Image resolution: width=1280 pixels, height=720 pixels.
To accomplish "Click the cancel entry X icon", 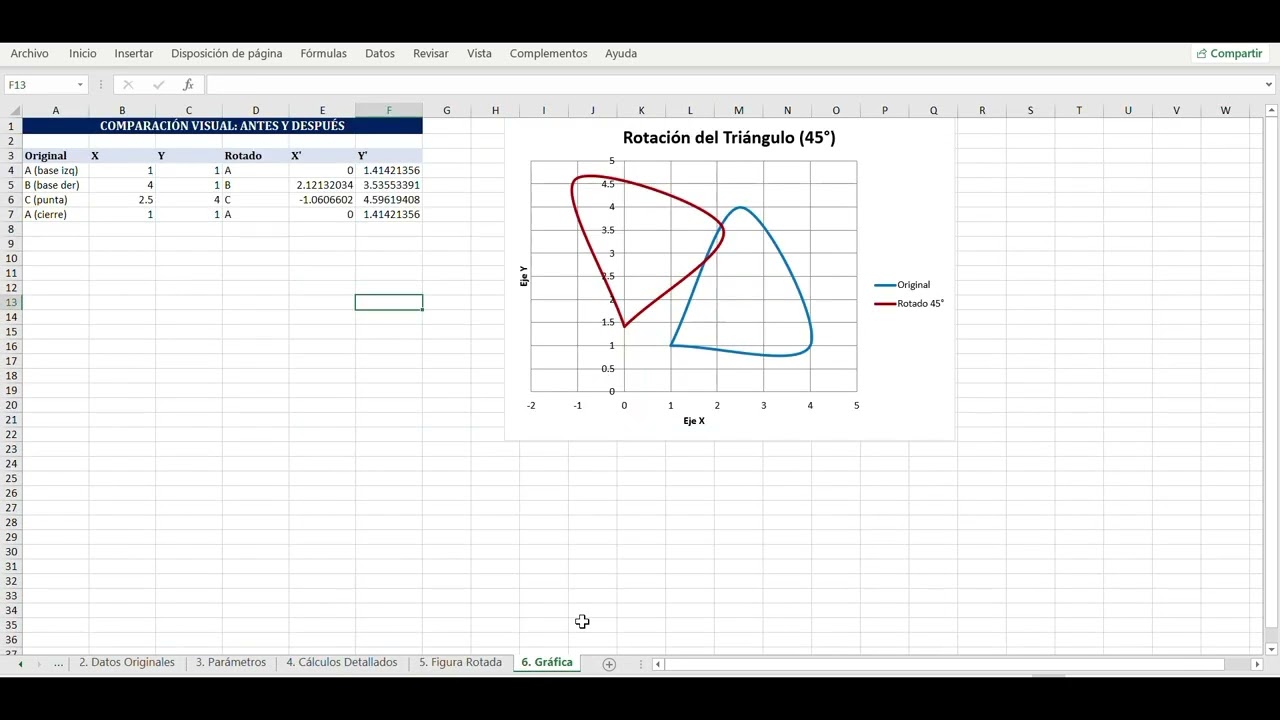I will 128,85.
